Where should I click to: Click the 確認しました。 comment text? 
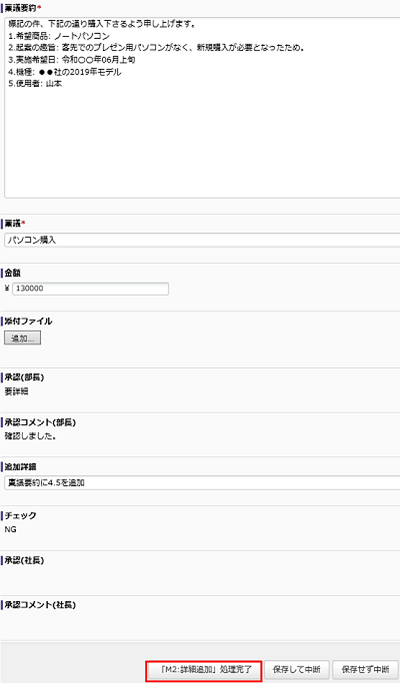pyautogui.click(x=30, y=436)
